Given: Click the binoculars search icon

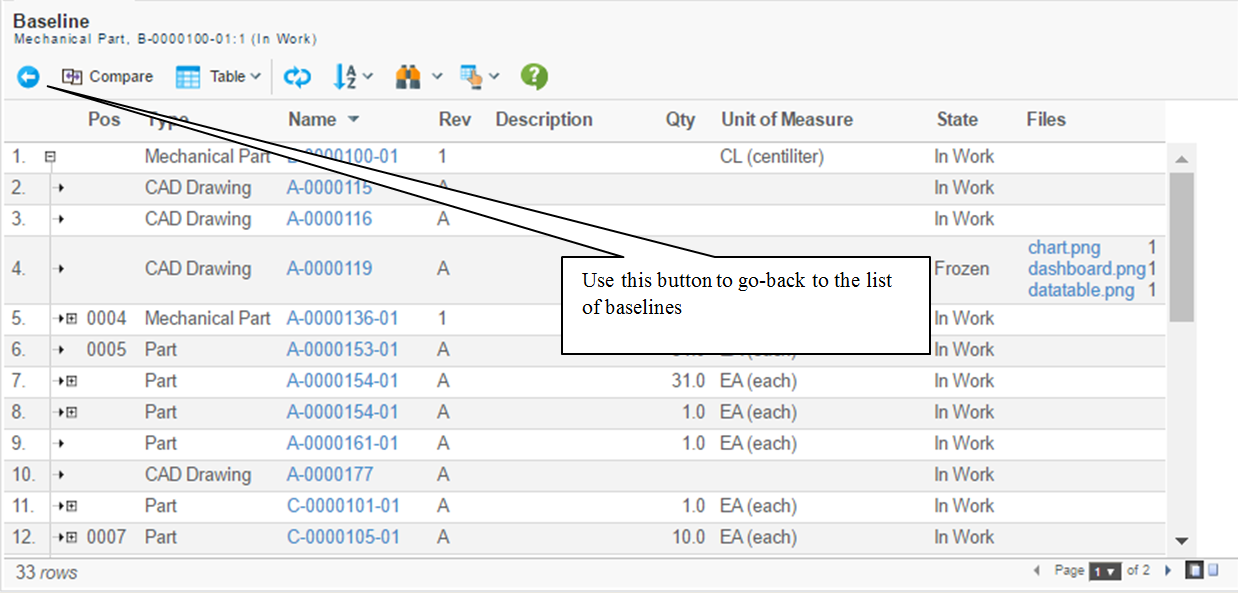Looking at the screenshot, I should click(x=408, y=77).
